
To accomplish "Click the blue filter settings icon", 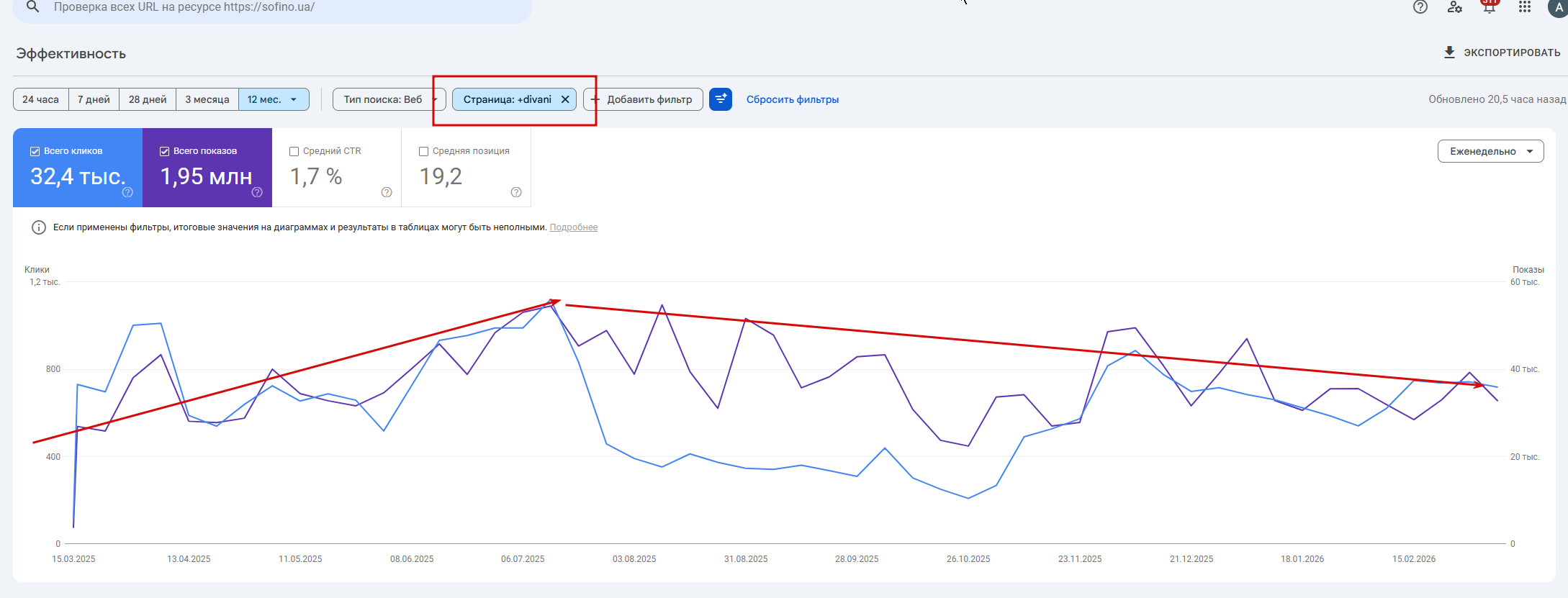I will pos(721,99).
